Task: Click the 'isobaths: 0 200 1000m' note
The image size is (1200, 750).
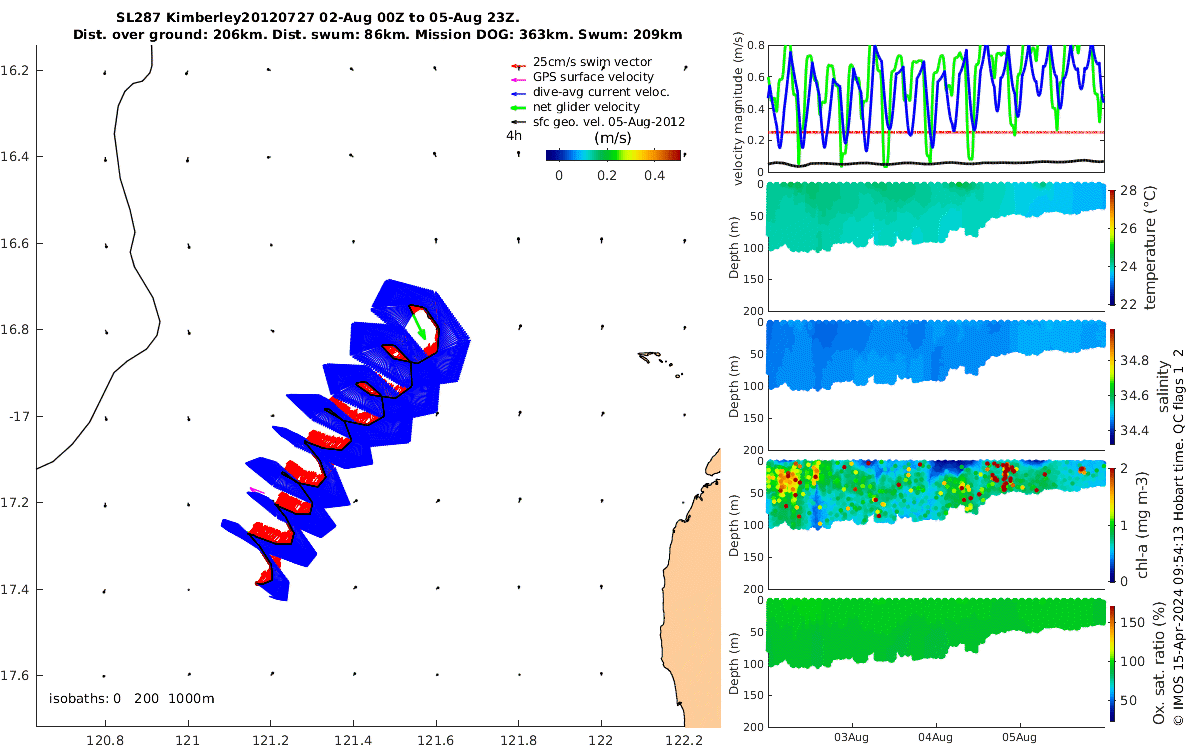Action: pos(132,698)
